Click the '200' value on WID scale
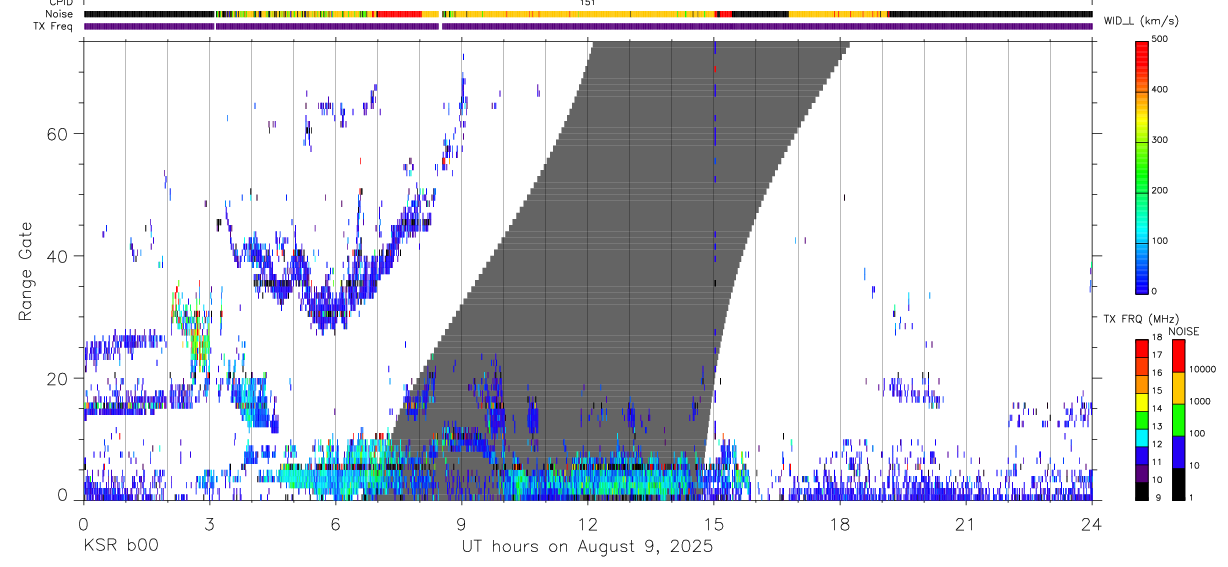1228x567 pixels. 1160,190
